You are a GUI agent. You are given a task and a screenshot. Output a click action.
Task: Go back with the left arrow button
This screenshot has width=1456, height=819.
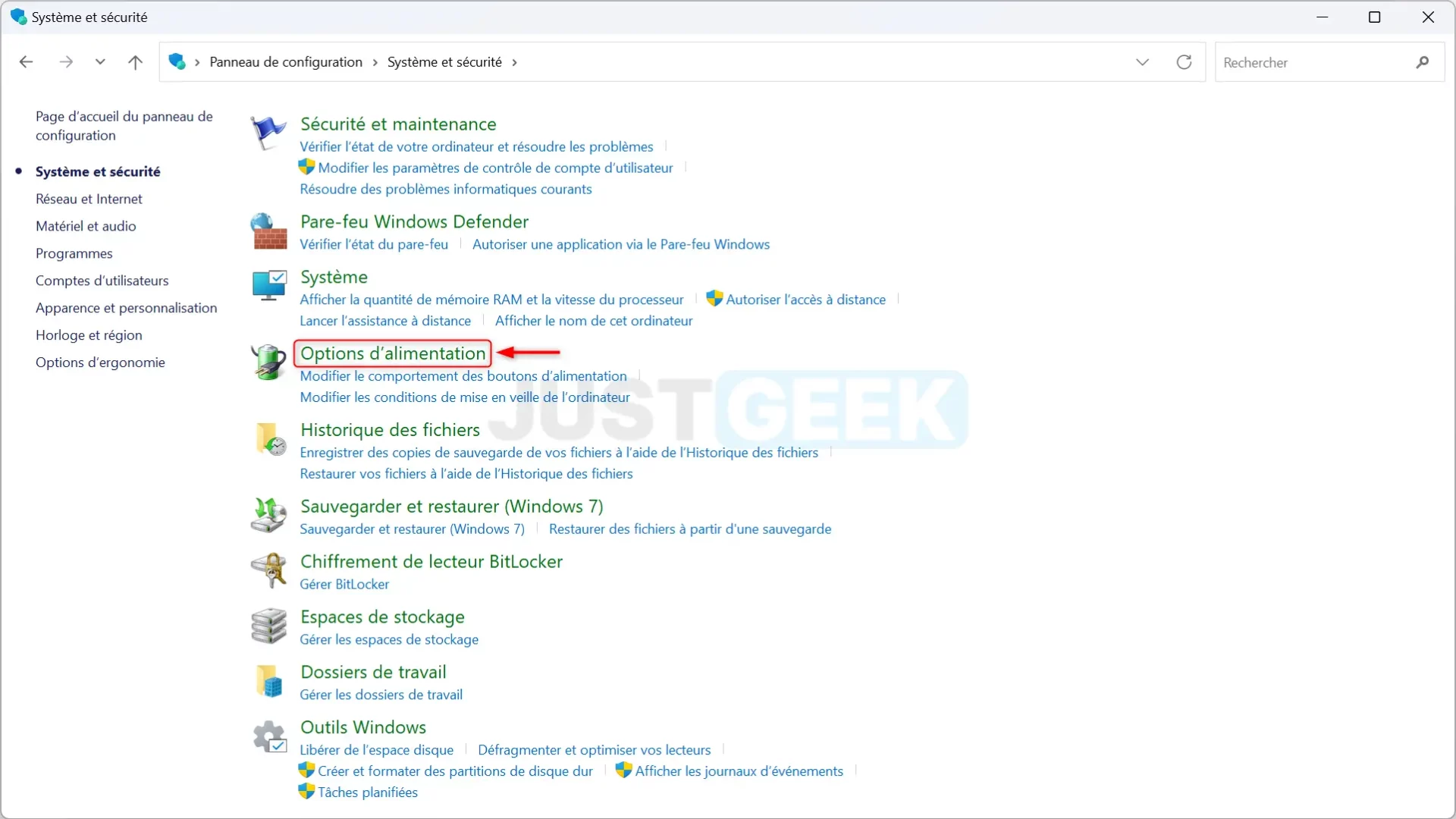[26, 62]
